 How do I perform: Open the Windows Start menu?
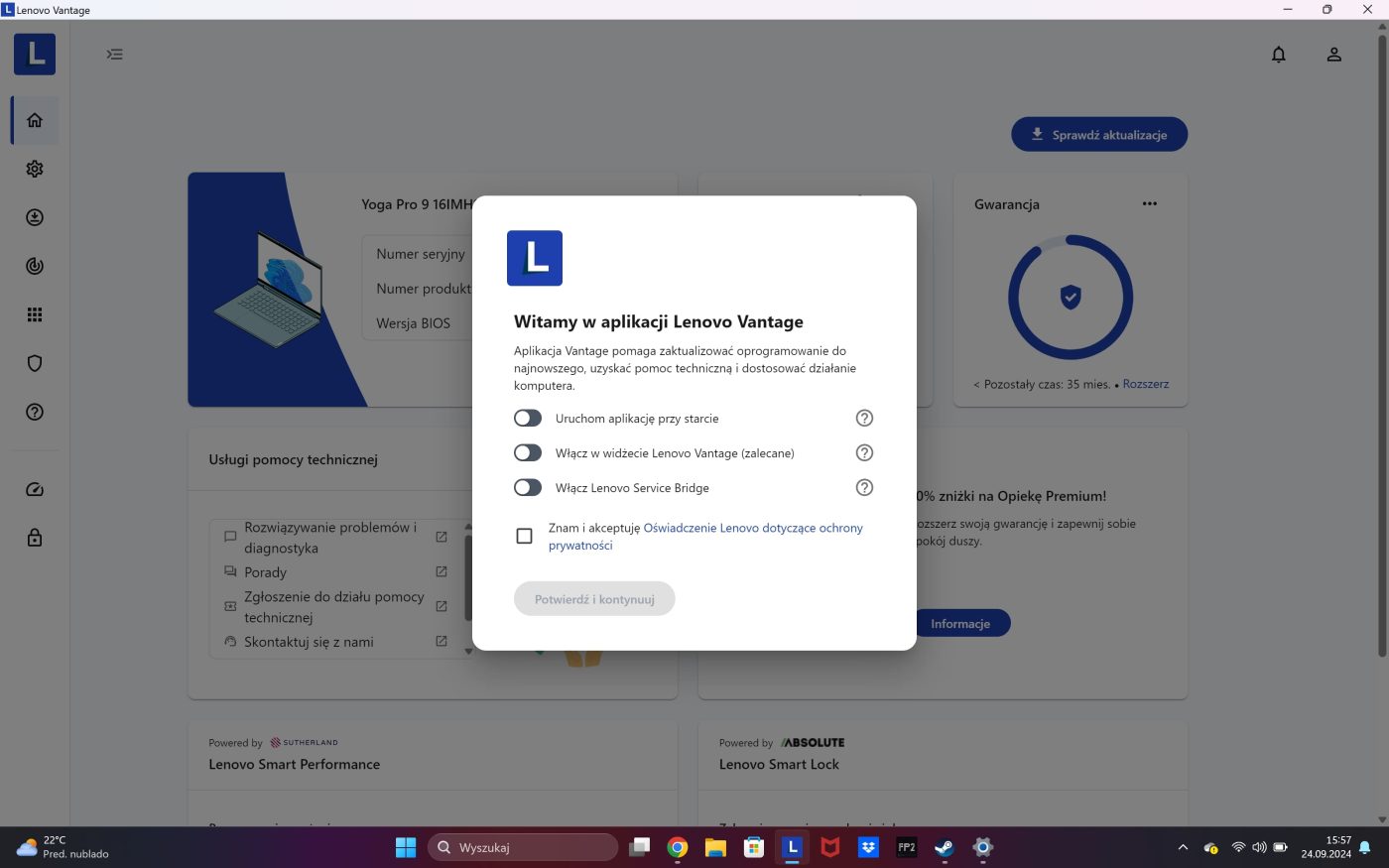click(406, 847)
